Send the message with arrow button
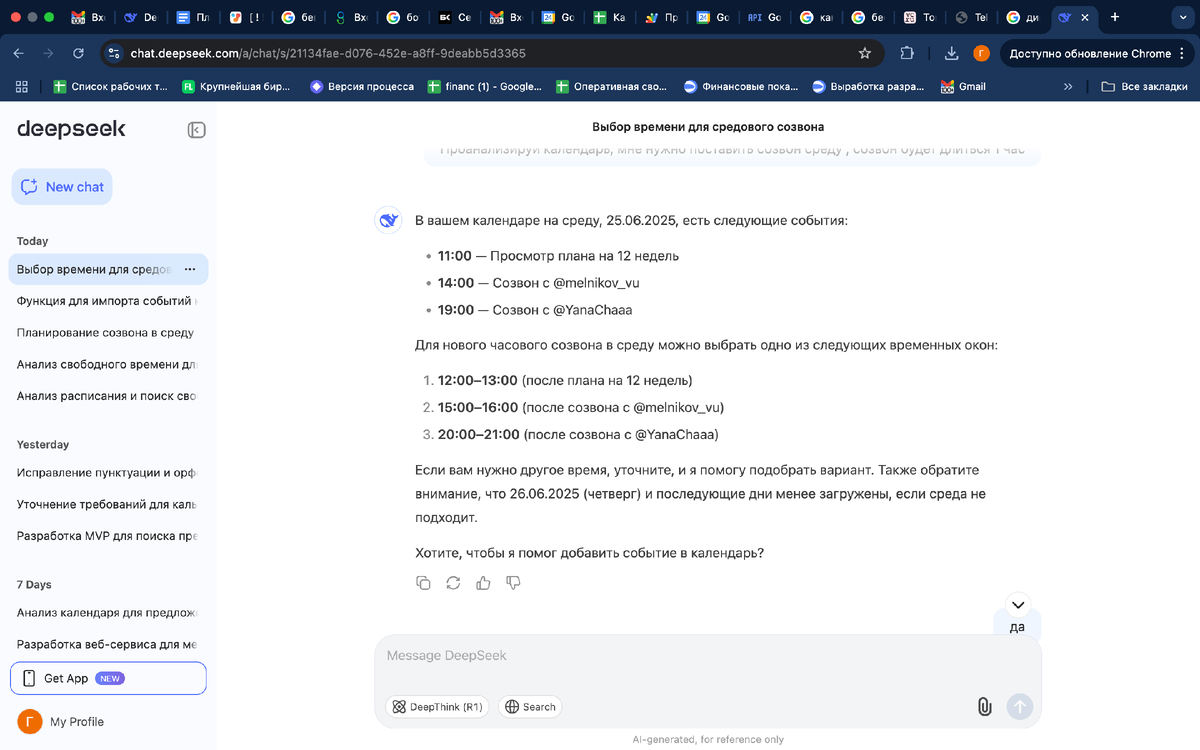Image resolution: width=1200 pixels, height=750 pixels. (1019, 707)
